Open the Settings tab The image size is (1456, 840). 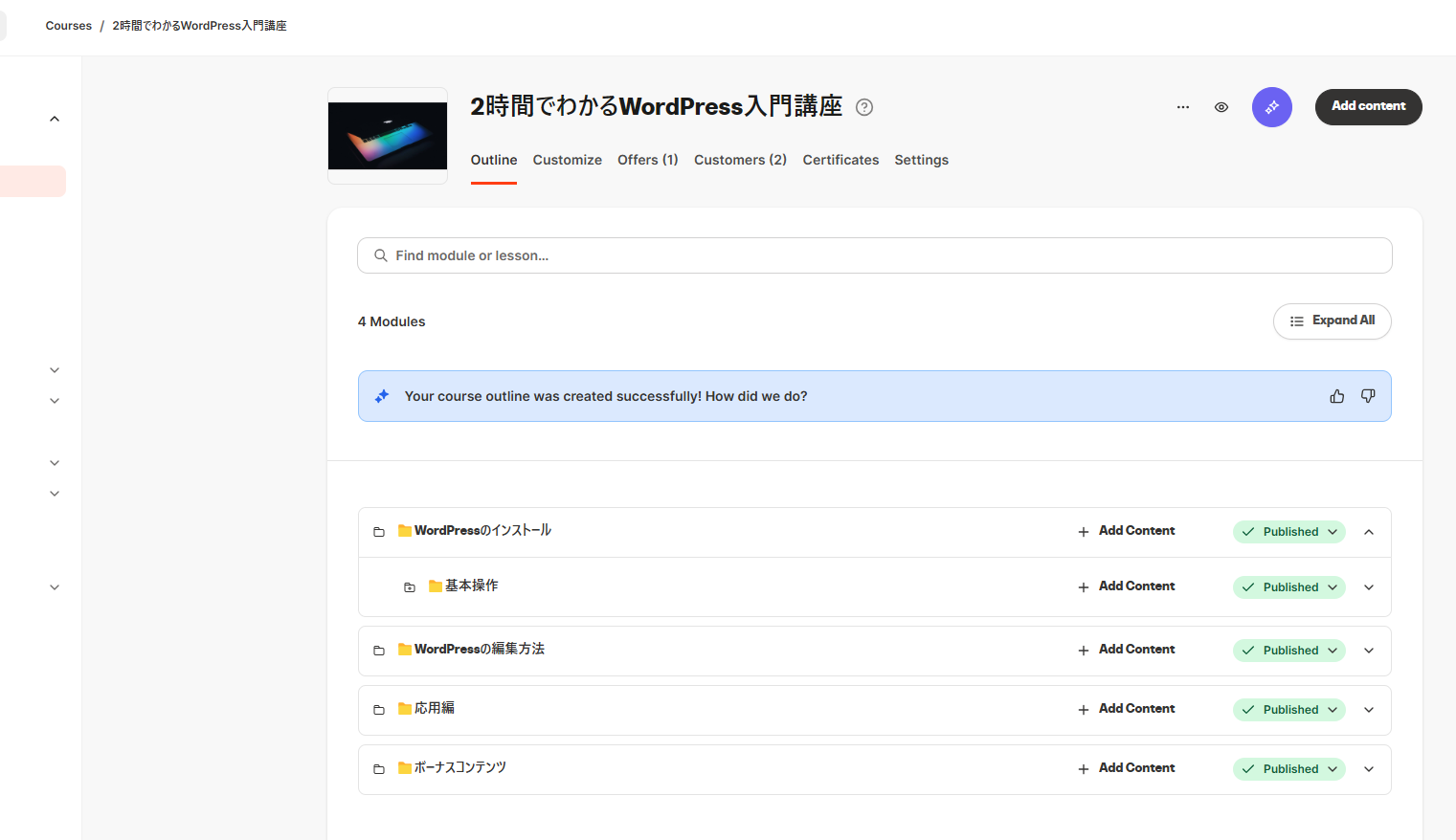[922, 160]
